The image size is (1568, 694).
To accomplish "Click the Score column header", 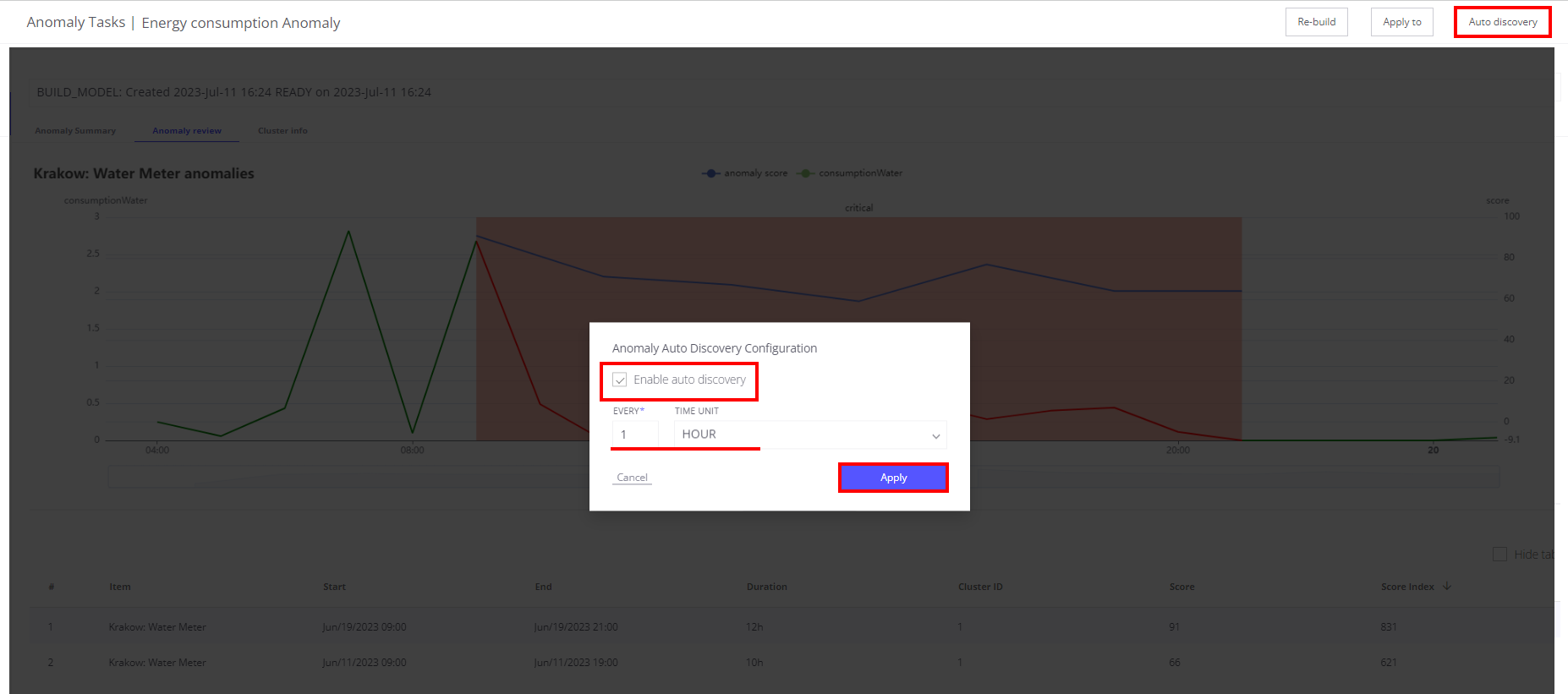I will click(1181, 587).
